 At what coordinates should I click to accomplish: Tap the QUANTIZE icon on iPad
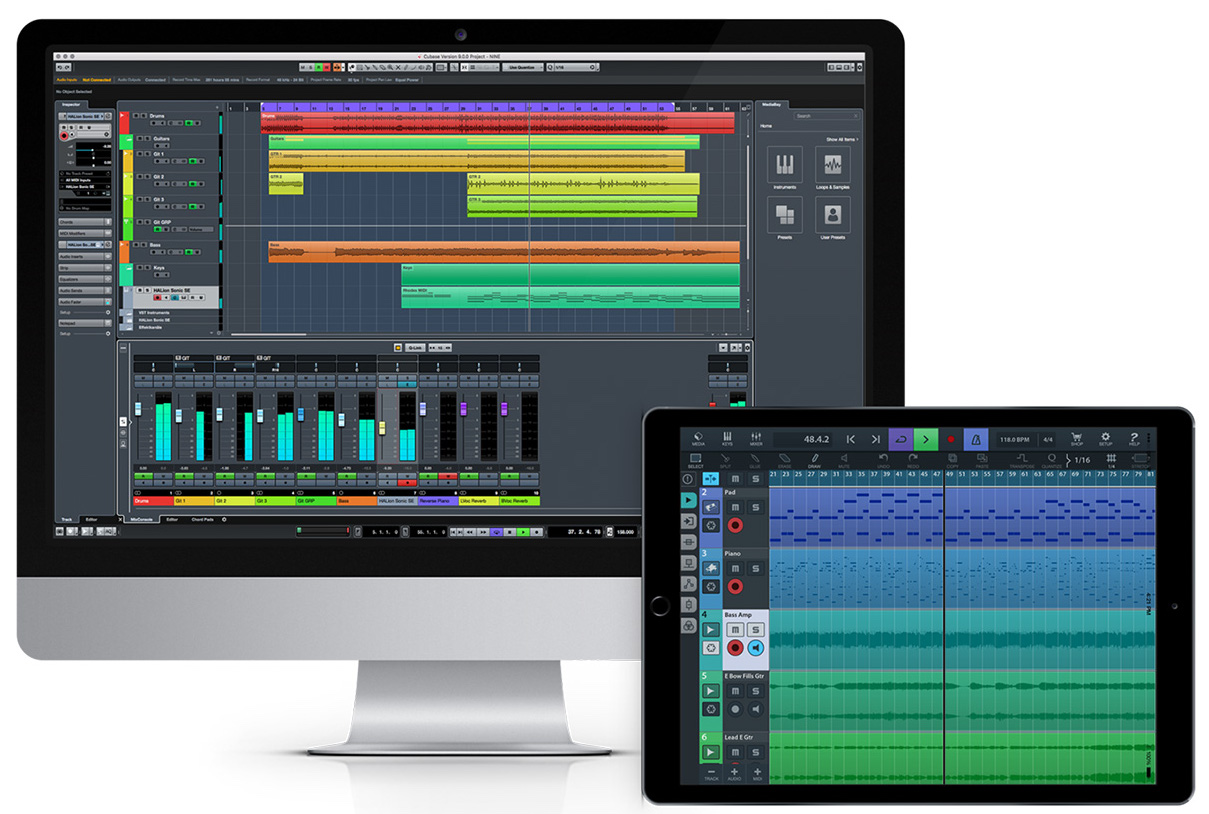tap(1052, 461)
